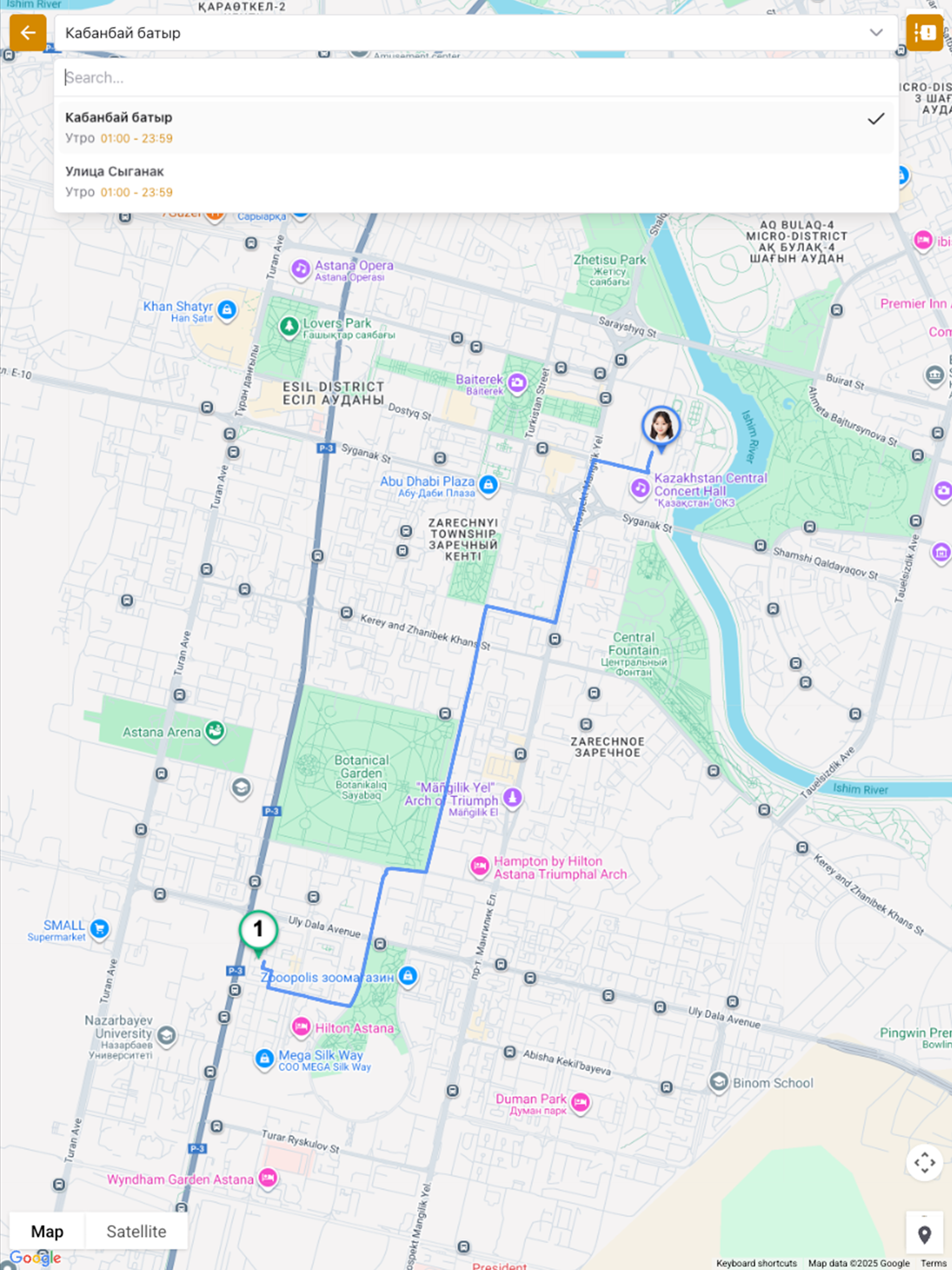
Task: Click the ESIL DISTRICT label
Action: pyautogui.click(x=333, y=393)
